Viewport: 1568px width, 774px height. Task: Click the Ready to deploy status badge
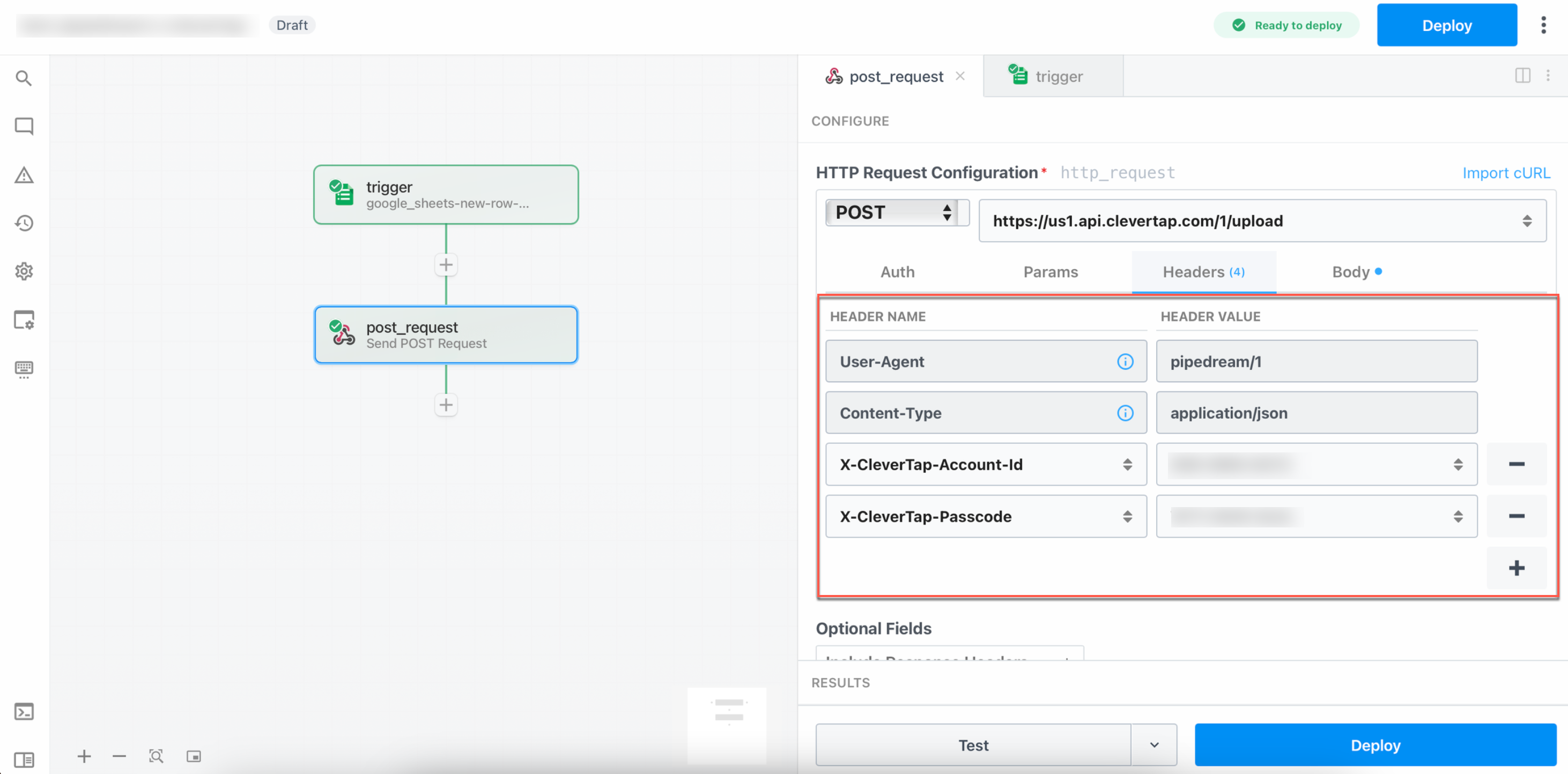[1286, 25]
